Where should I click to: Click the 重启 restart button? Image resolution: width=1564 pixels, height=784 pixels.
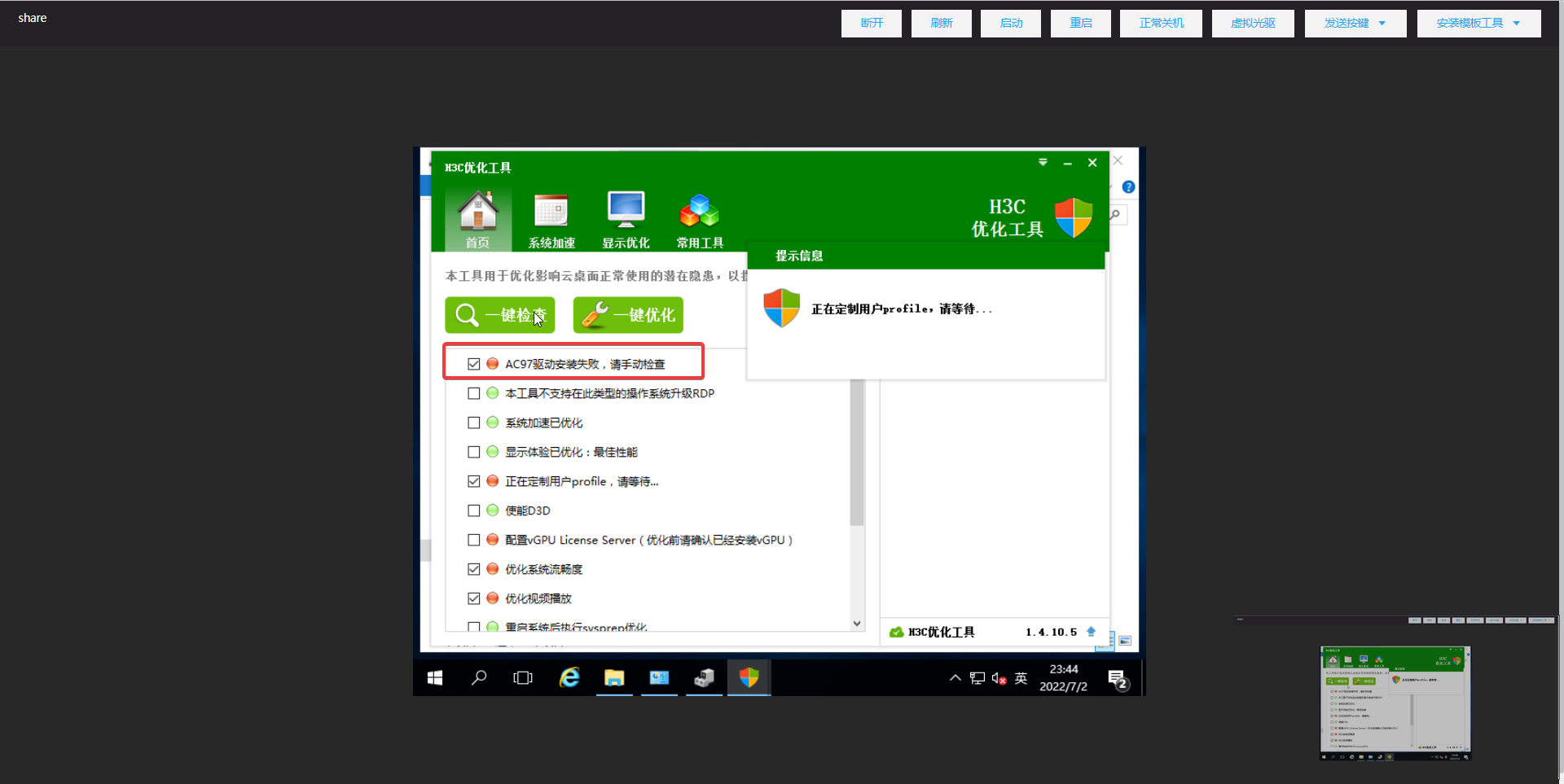[1081, 23]
